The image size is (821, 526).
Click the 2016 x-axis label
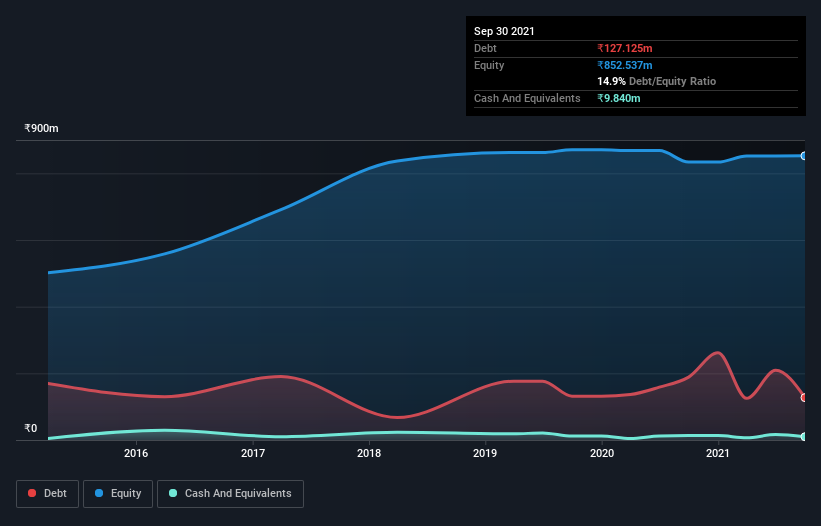click(x=136, y=453)
